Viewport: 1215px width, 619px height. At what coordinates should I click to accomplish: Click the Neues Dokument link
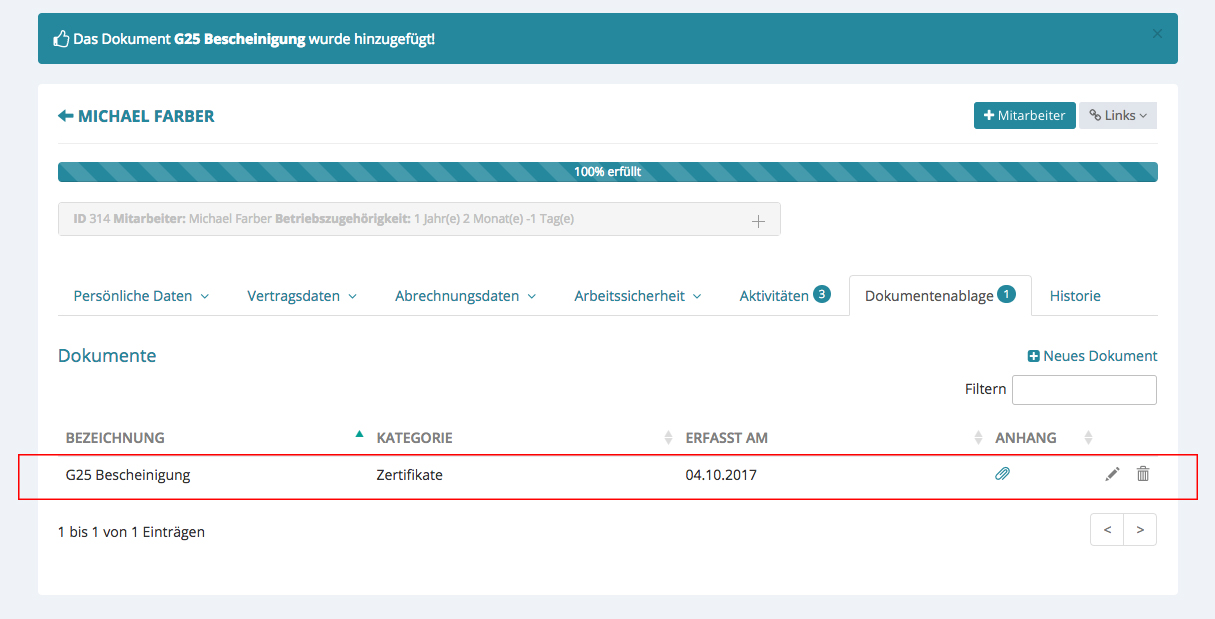click(1092, 356)
